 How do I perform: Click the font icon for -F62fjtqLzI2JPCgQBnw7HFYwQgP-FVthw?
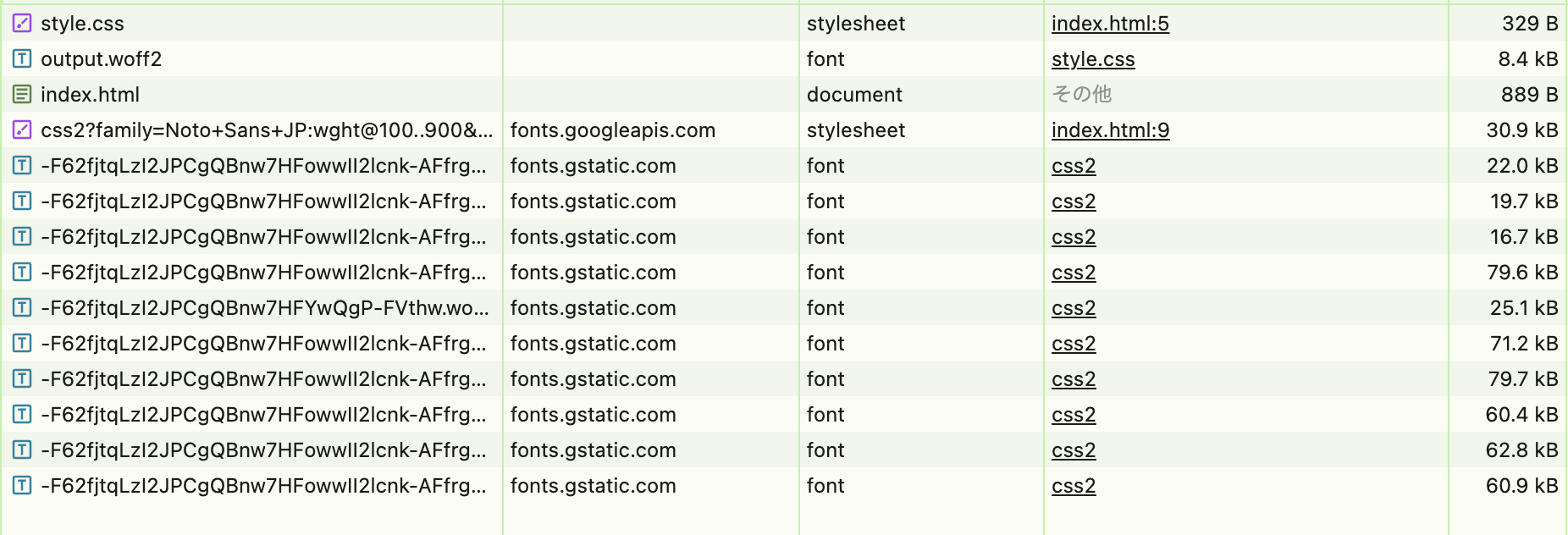click(22, 307)
